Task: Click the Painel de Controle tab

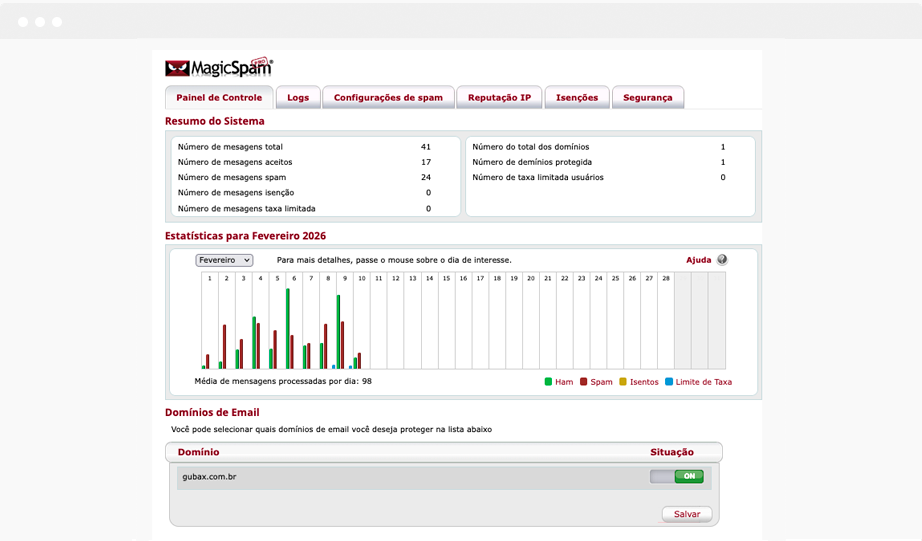Action: (x=219, y=98)
